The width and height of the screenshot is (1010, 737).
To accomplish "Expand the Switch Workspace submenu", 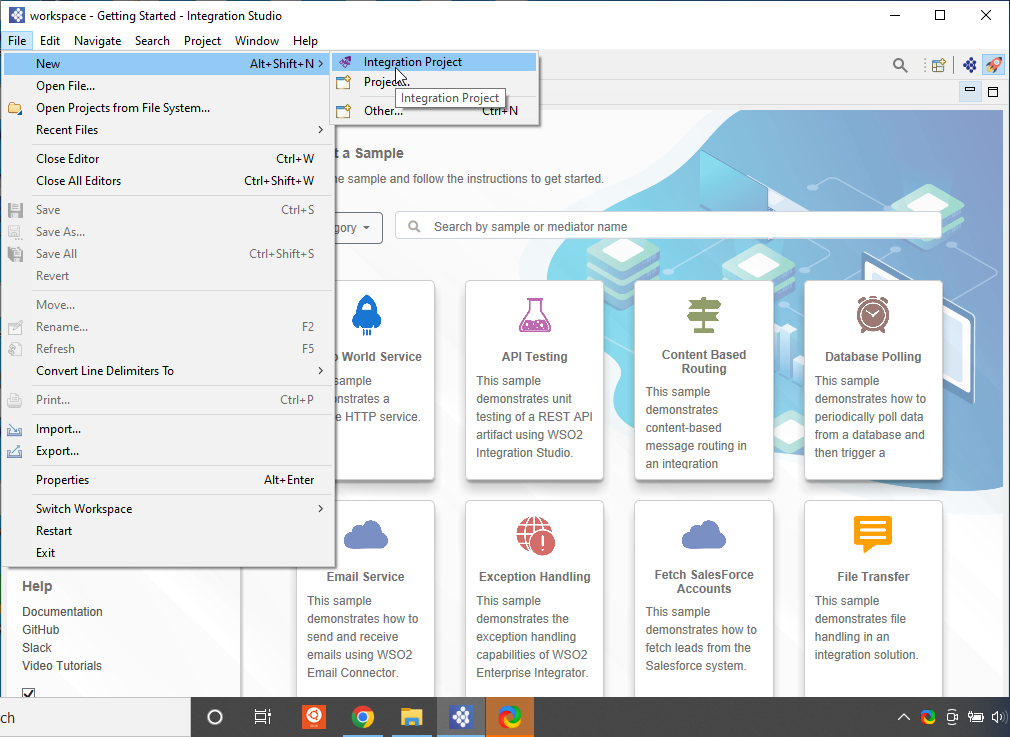I will (321, 508).
